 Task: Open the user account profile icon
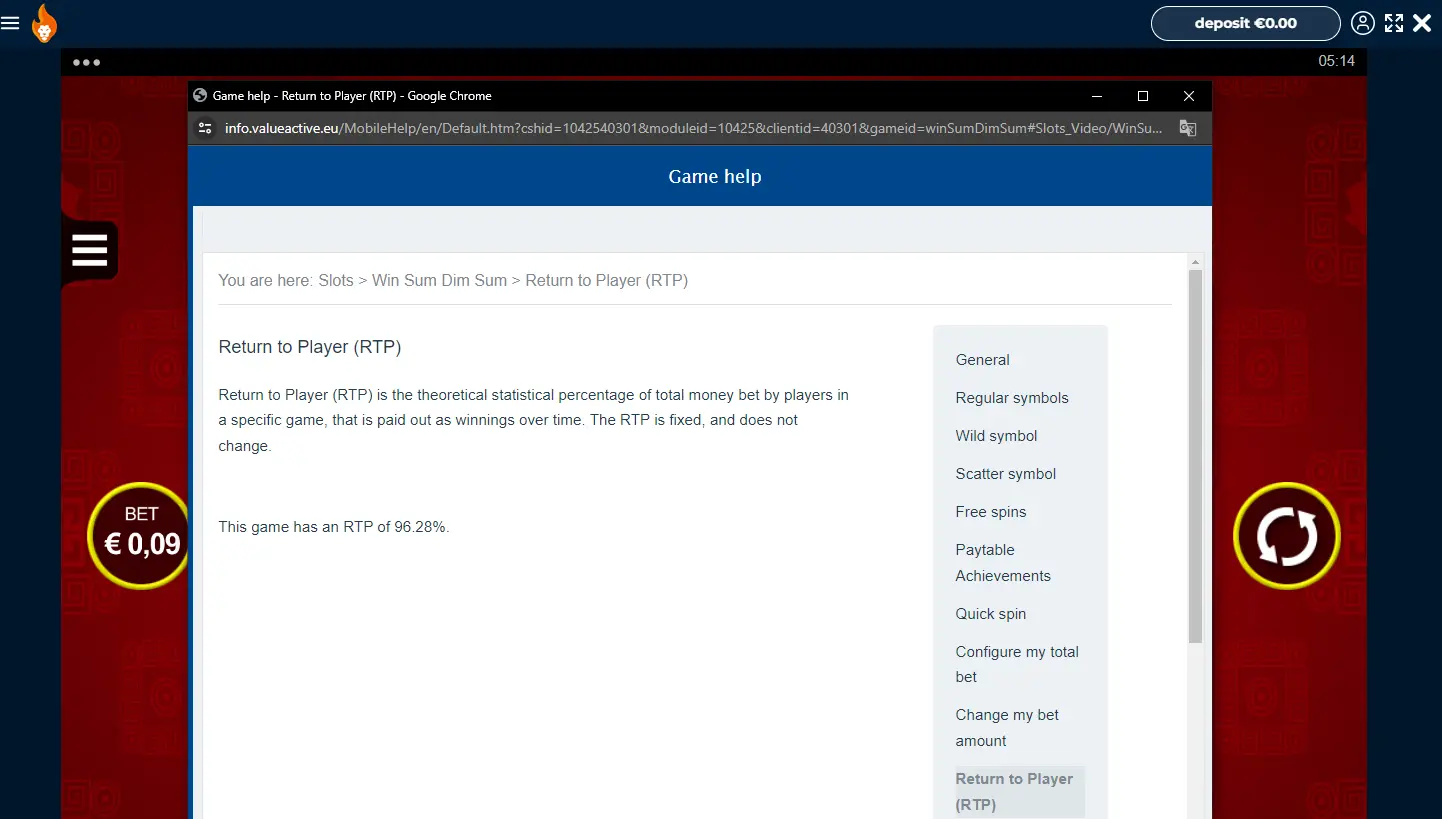coord(1362,23)
